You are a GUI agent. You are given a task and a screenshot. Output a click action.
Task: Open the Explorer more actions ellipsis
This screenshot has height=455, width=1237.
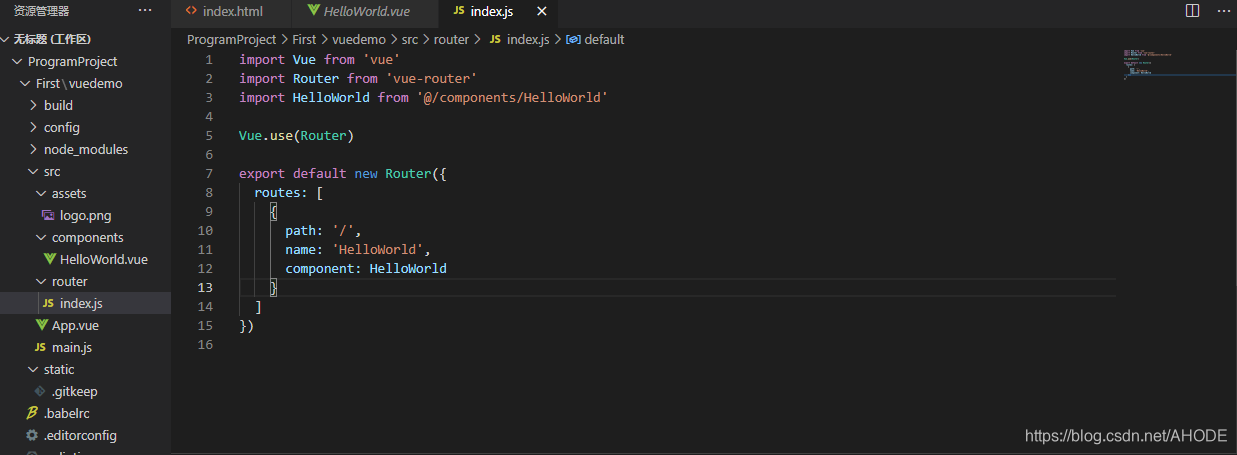(x=145, y=10)
